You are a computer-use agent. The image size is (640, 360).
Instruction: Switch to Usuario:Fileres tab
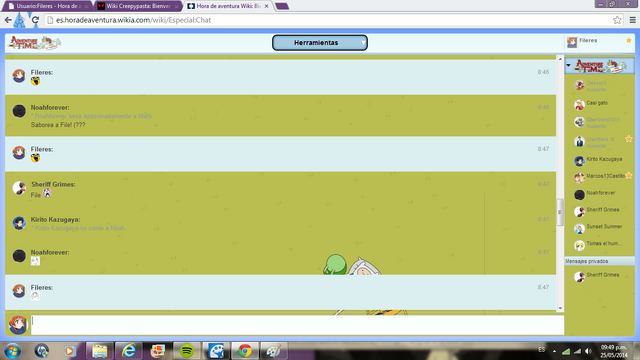point(48,6)
